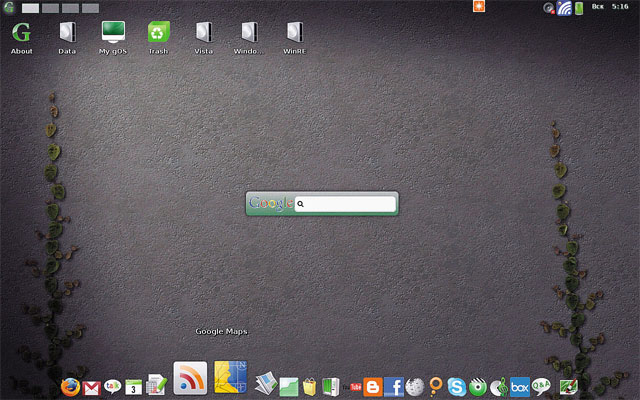Switch to the first workspace
The width and height of the screenshot is (640, 400).
point(30,8)
